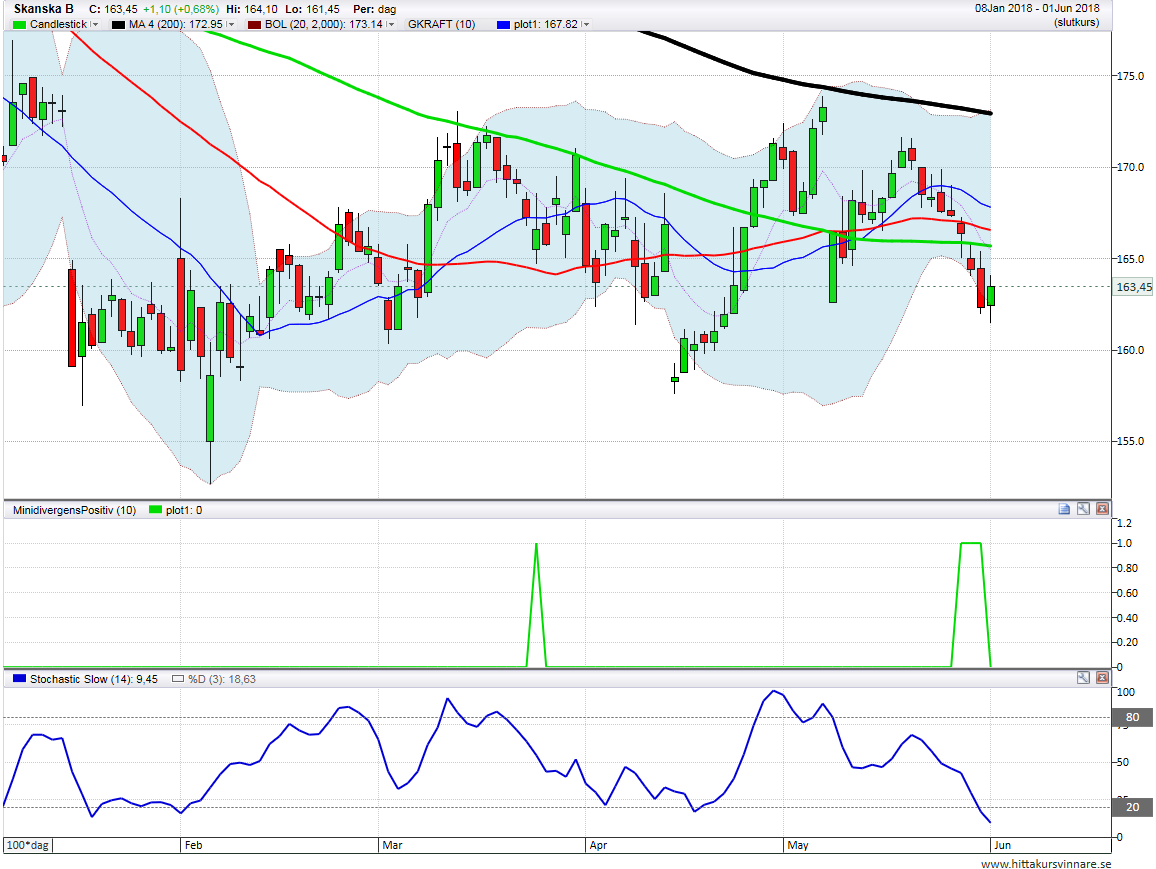Click the plot1: 0 label in MinidivergensPositiv panel

184,510
